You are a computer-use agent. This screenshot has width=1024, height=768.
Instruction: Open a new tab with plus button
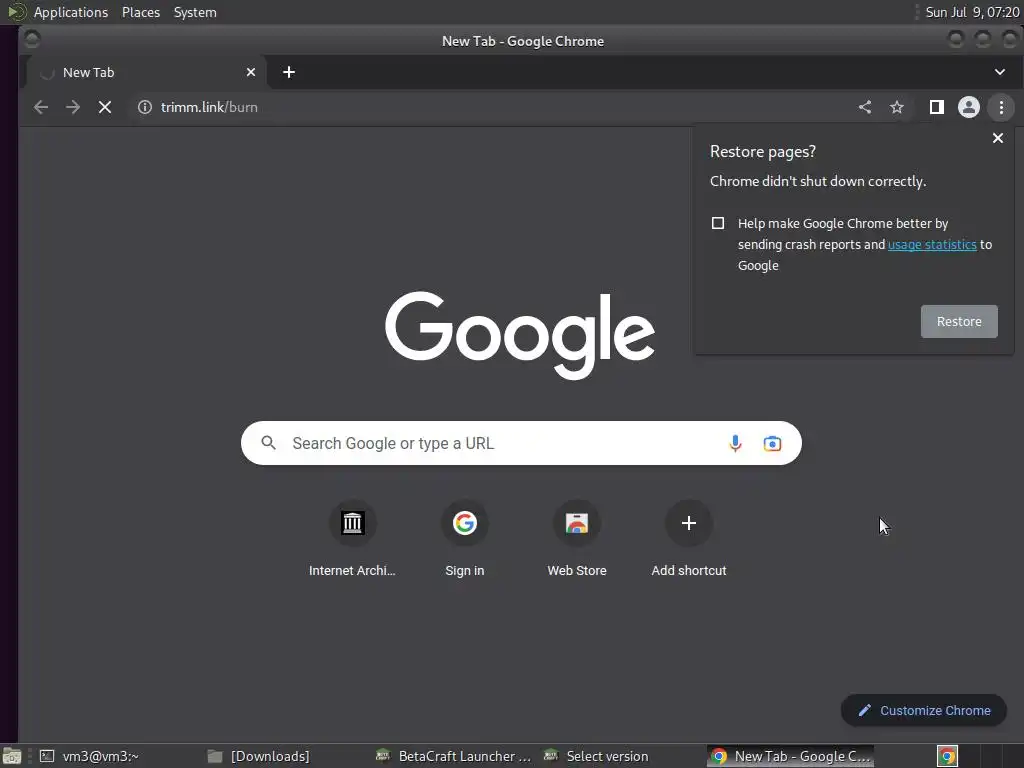(x=289, y=72)
